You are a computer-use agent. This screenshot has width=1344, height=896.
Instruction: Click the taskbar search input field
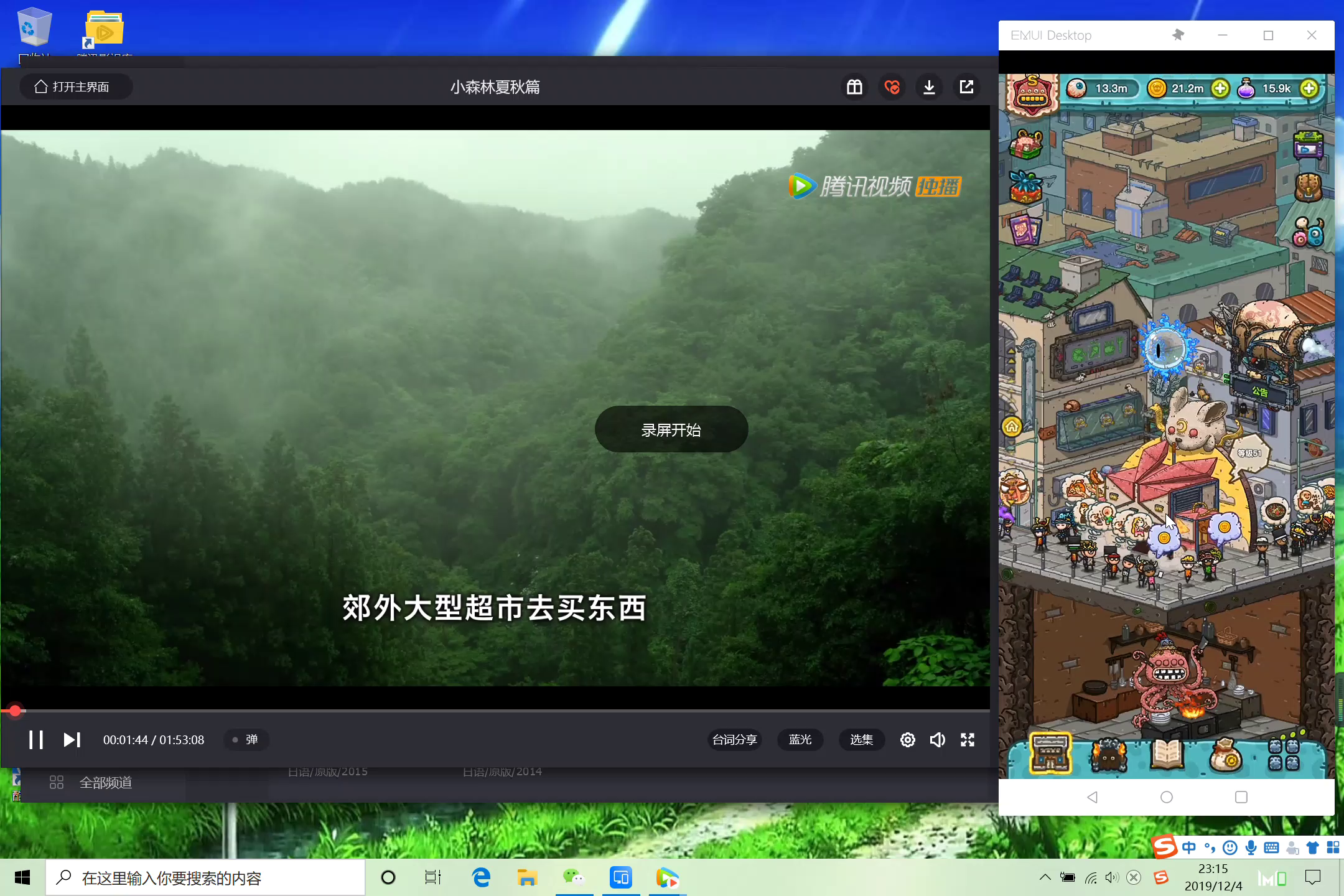205,878
